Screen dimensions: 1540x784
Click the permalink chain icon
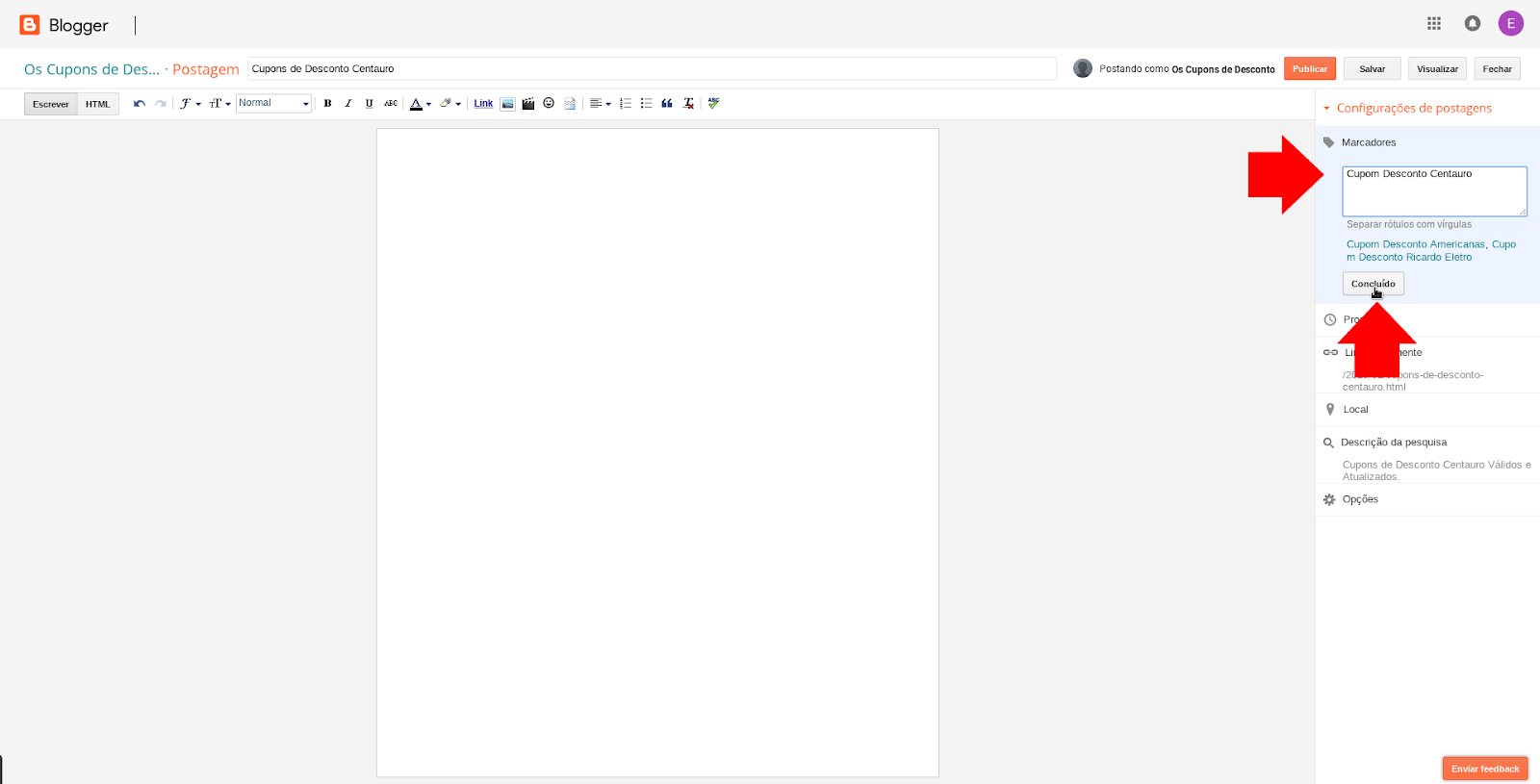[x=1330, y=352]
